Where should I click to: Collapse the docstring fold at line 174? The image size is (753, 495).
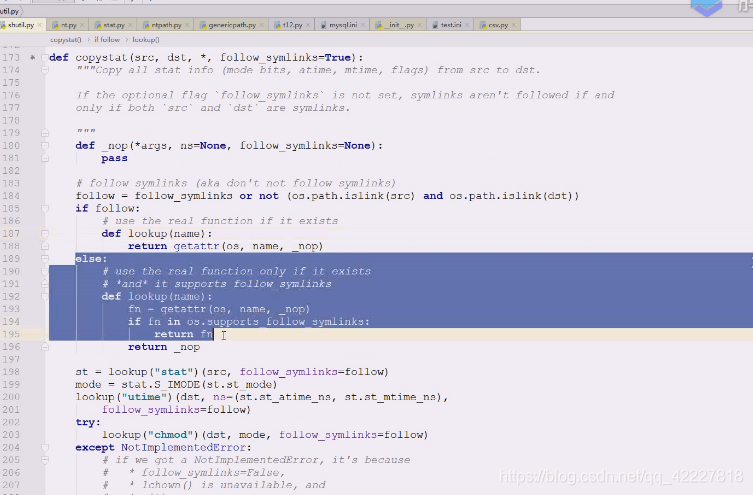click(45, 70)
